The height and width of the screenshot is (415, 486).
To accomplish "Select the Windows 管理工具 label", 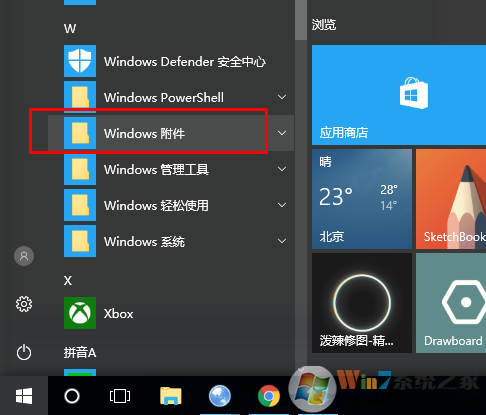I will click(x=156, y=170).
